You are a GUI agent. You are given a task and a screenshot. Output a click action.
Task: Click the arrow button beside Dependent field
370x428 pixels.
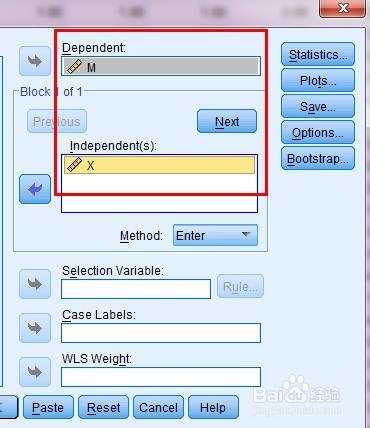[x=35, y=61]
